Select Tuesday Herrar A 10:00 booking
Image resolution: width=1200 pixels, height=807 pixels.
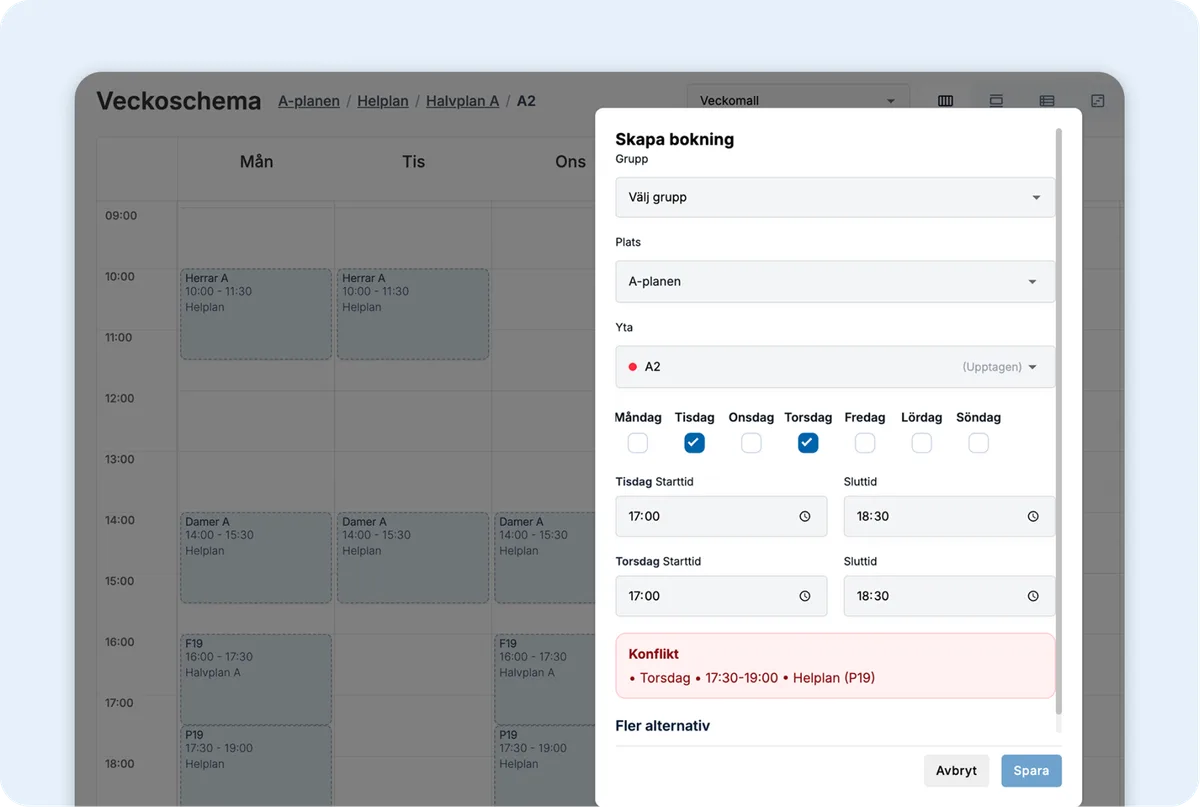click(x=413, y=314)
